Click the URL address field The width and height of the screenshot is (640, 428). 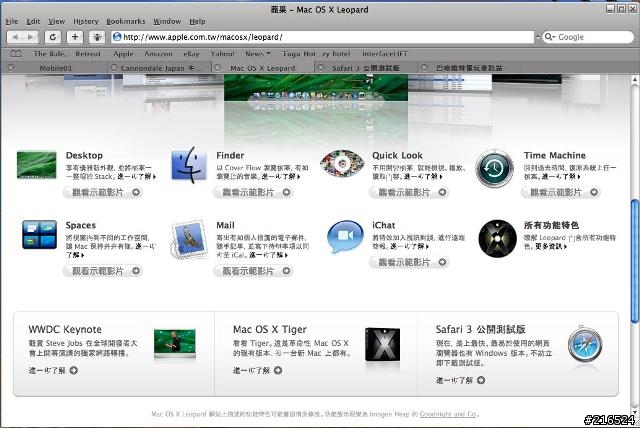coord(322,37)
